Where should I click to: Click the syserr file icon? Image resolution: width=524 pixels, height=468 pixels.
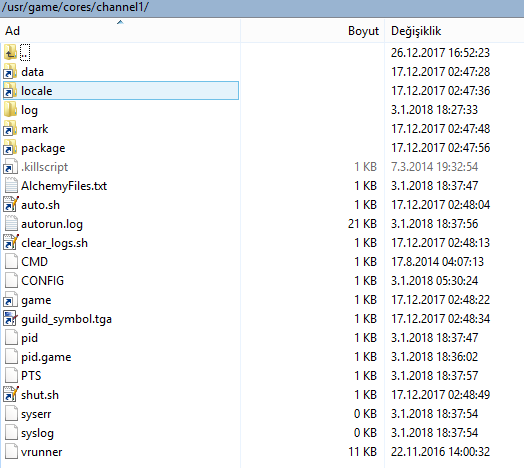pos(11,414)
